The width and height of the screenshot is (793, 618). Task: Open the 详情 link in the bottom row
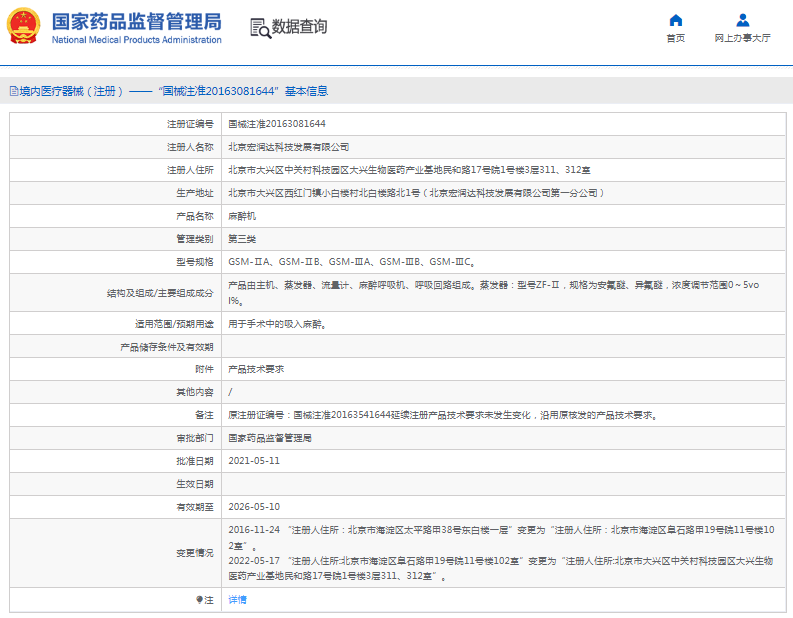point(237,599)
